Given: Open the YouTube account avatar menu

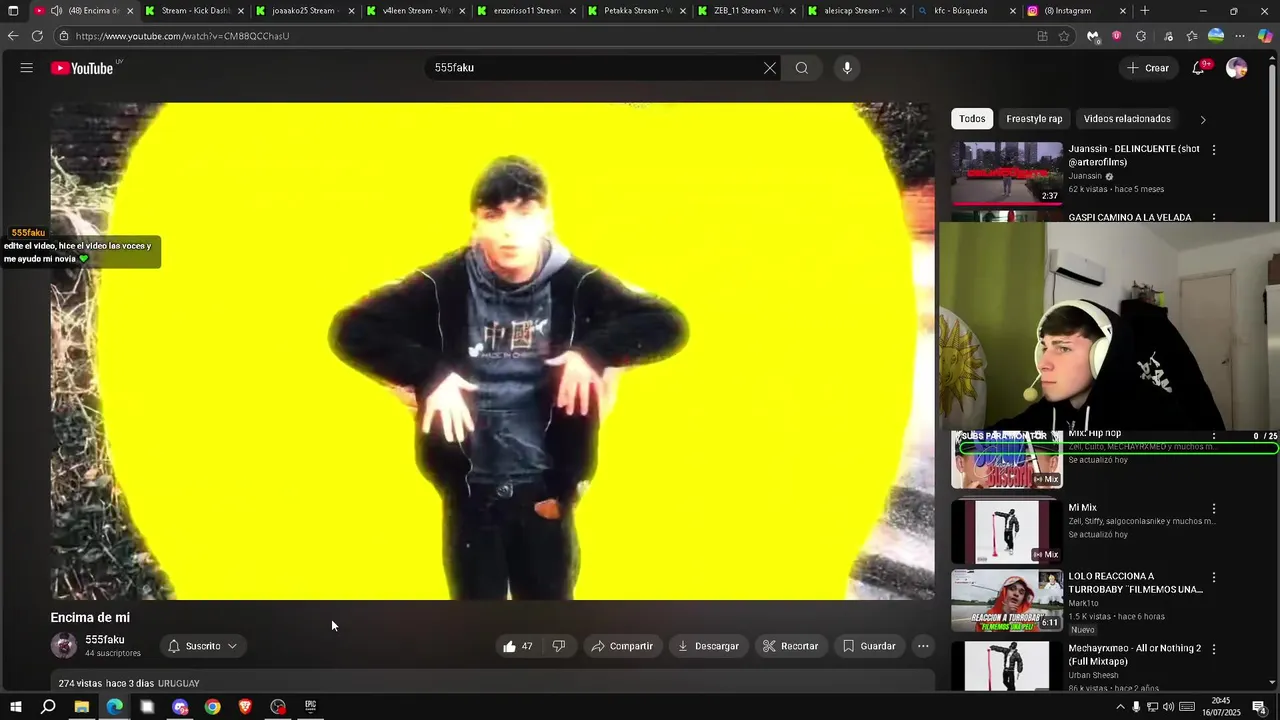Looking at the screenshot, I should pos(1237,68).
